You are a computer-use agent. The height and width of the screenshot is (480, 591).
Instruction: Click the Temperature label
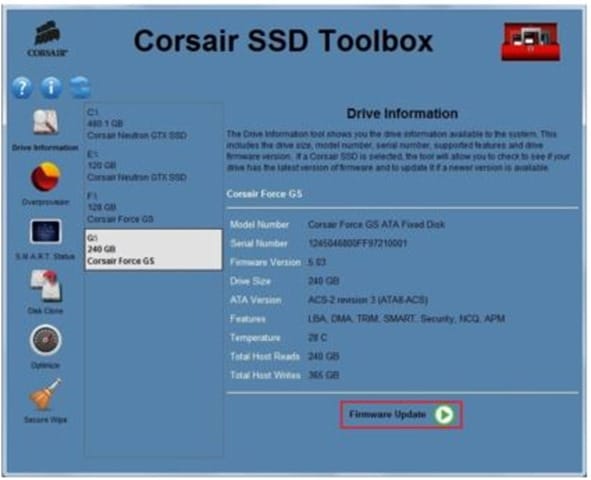[255, 338]
